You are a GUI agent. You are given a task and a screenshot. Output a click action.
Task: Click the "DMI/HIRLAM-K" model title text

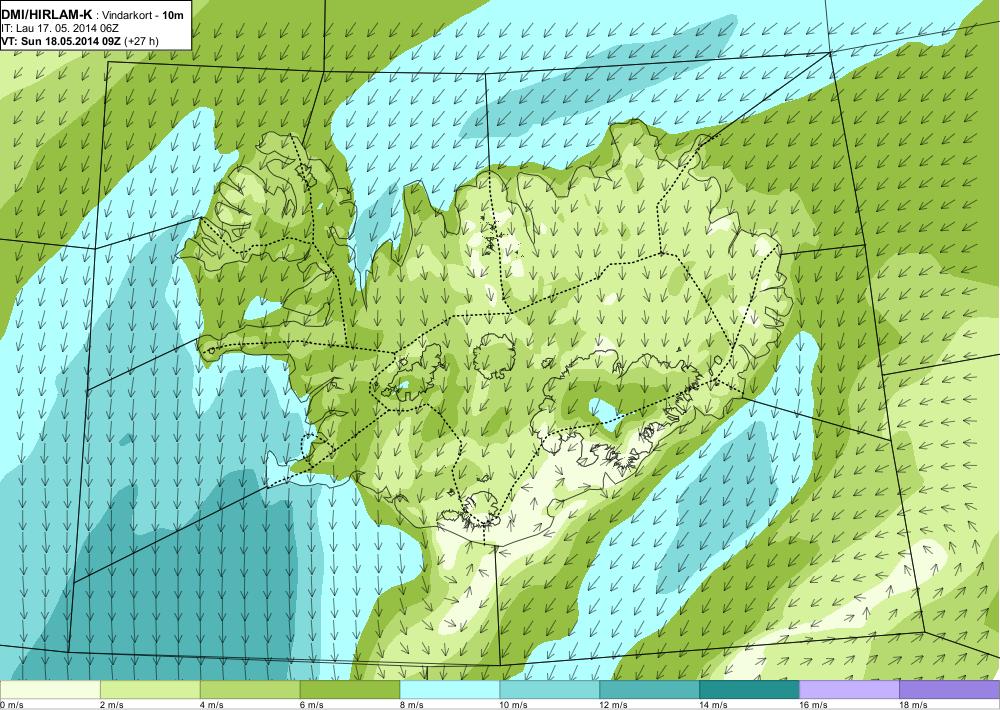click(x=47, y=14)
